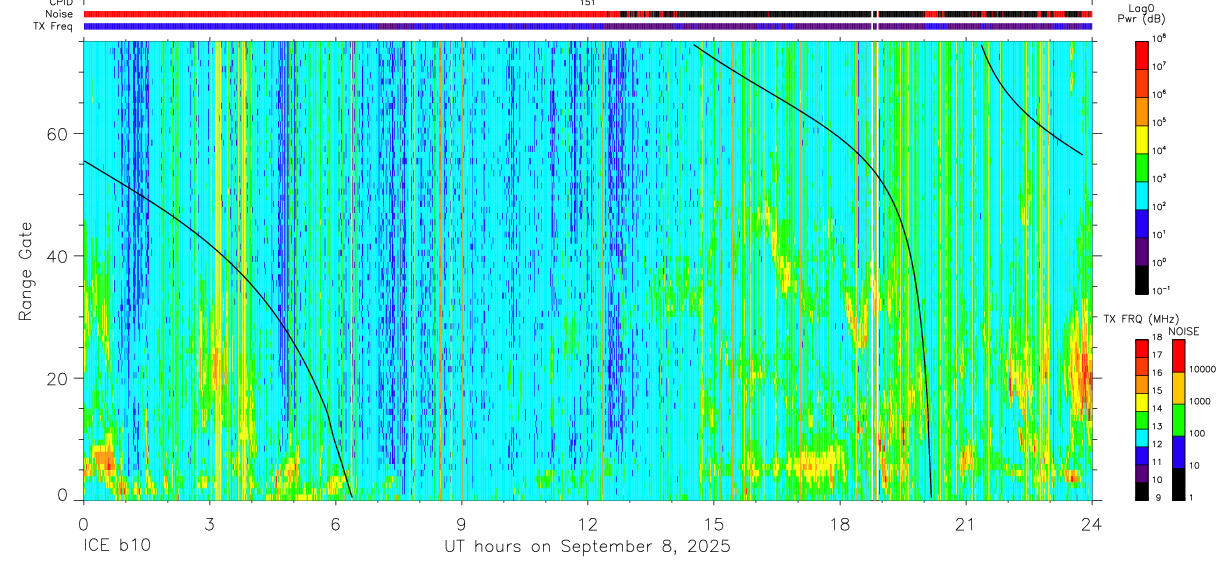Viewport: 1228px width, 567px height.
Task: Select the yellow 14–15 MHz TX FRQ swatch
Action: [x=1142, y=402]
